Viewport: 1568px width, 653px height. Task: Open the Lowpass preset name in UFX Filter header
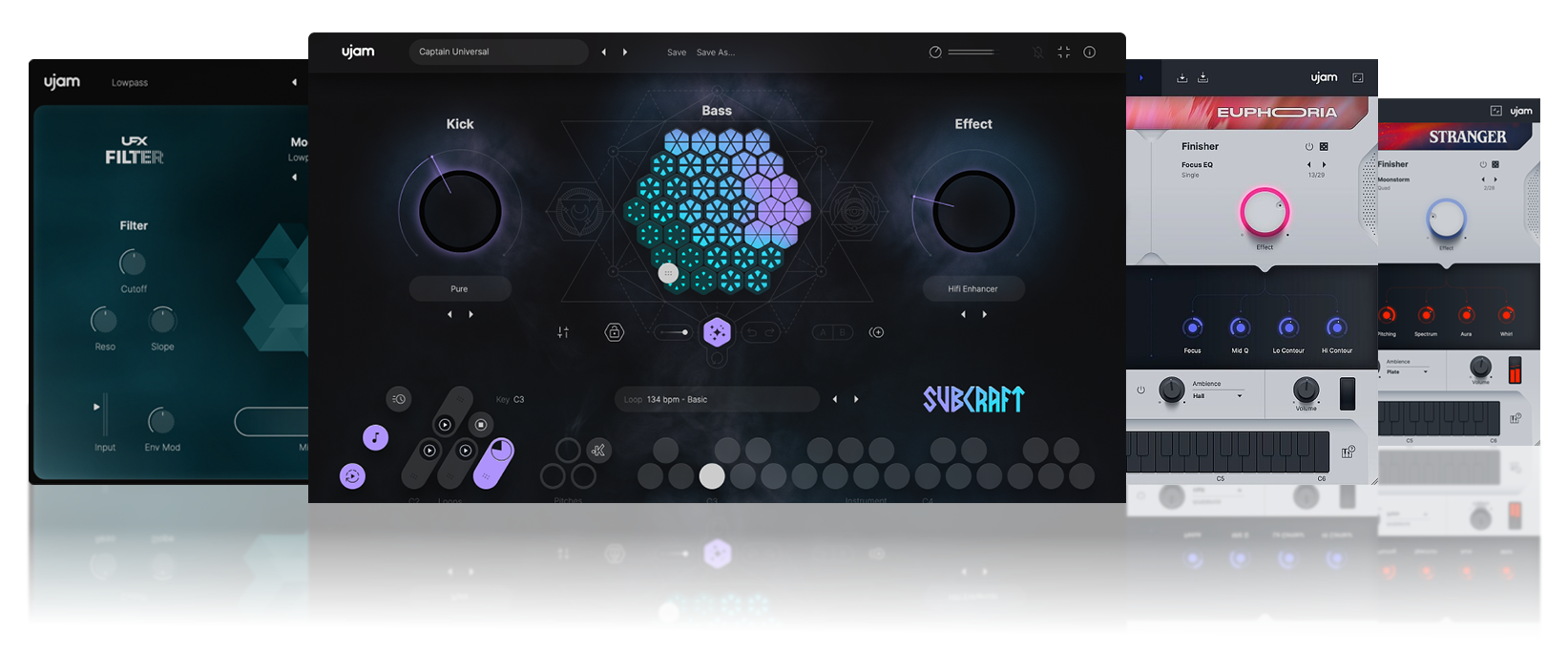click(130, 83)
